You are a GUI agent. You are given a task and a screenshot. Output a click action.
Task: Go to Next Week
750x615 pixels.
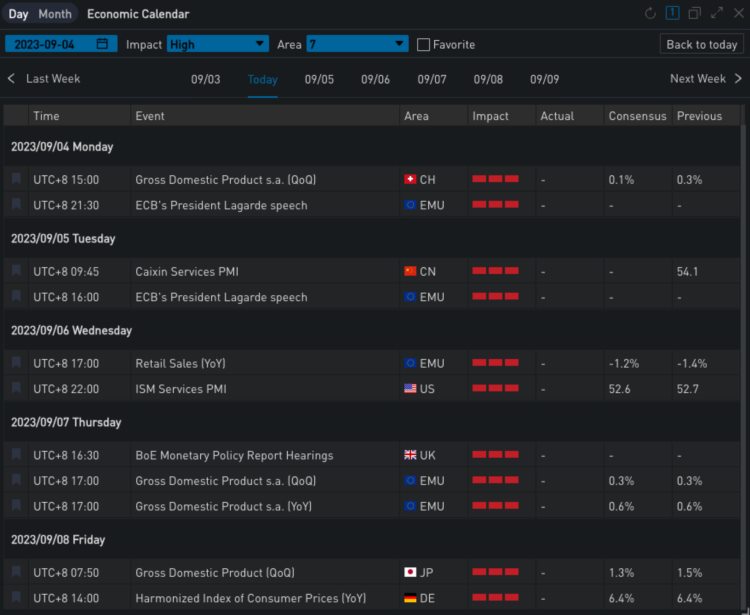click(706, 79)
